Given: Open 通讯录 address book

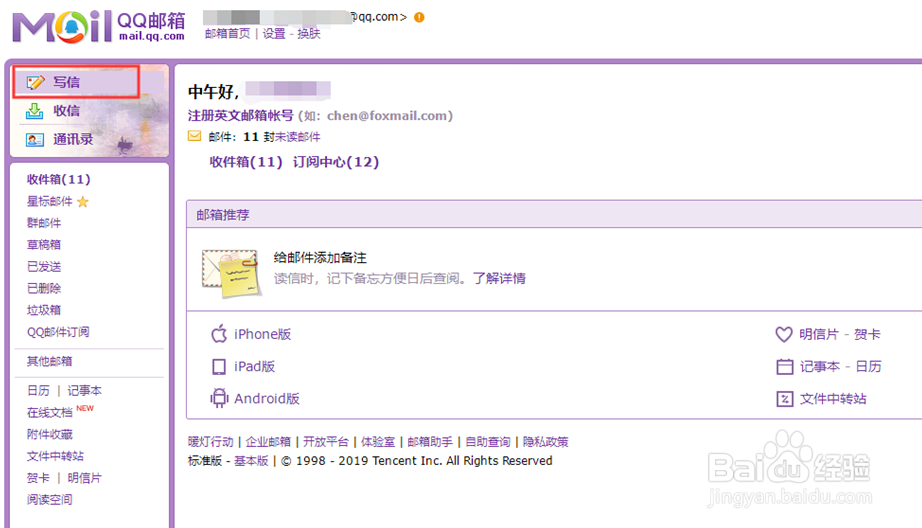Looking at the screenshot, I should point(73,139).
